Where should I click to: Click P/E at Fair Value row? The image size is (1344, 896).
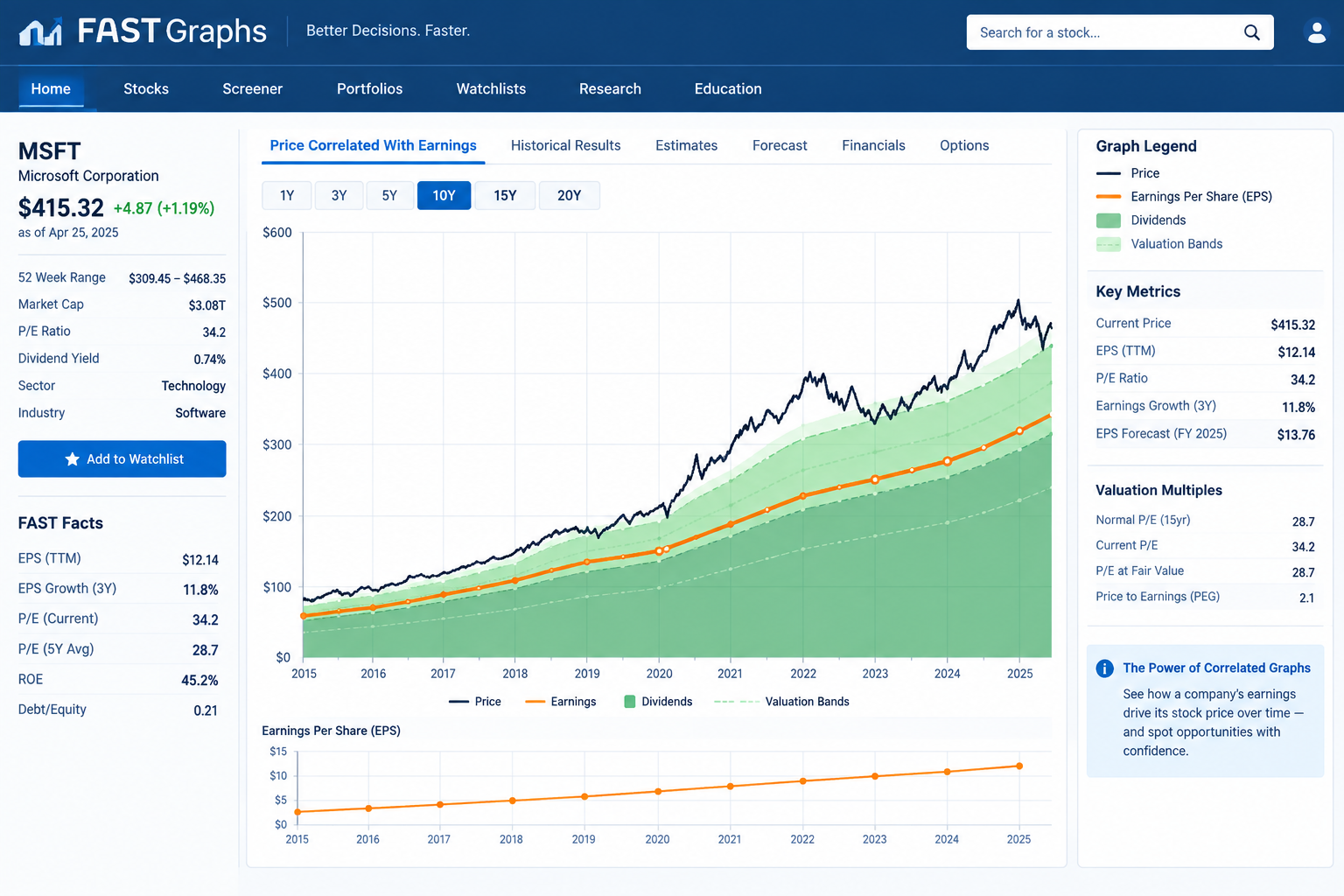(1206, 571)
